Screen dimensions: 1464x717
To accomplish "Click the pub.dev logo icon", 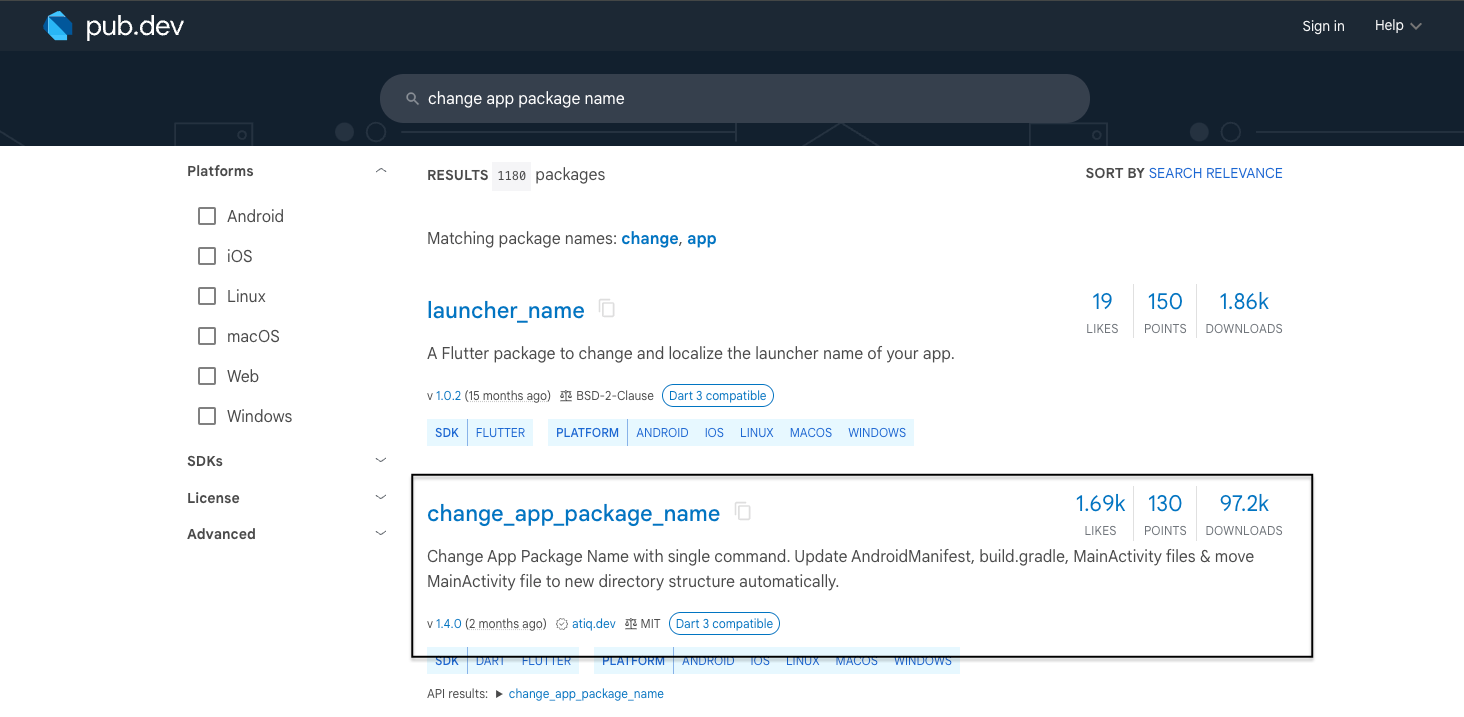I will 59,26.
